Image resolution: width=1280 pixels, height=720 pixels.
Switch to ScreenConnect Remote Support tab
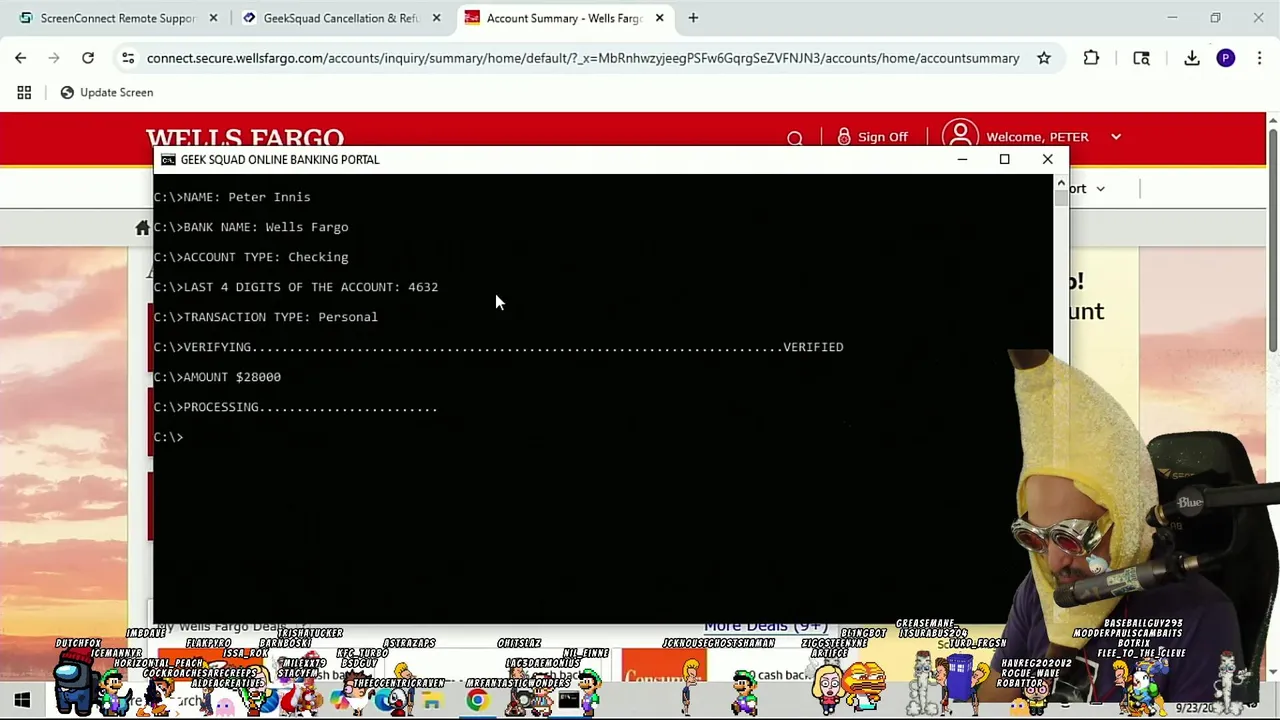click(x=116, y=18)
